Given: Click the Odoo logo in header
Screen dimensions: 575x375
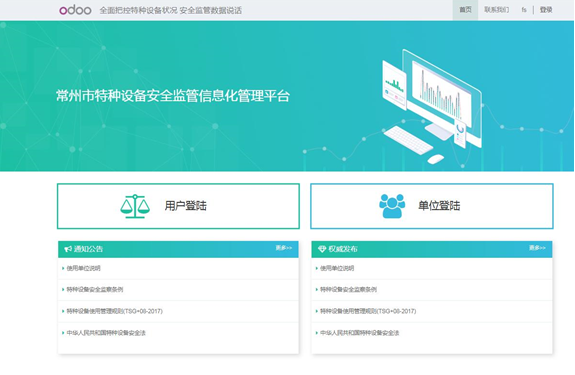Looking at the screenshot, I should [75, 10].
